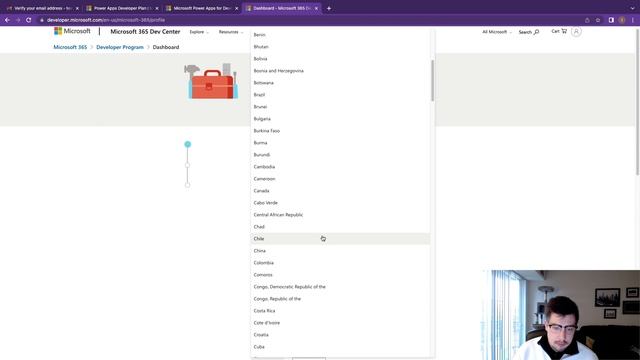
Task: Select Burkina Faso option
Action: [x=340, y=131]
